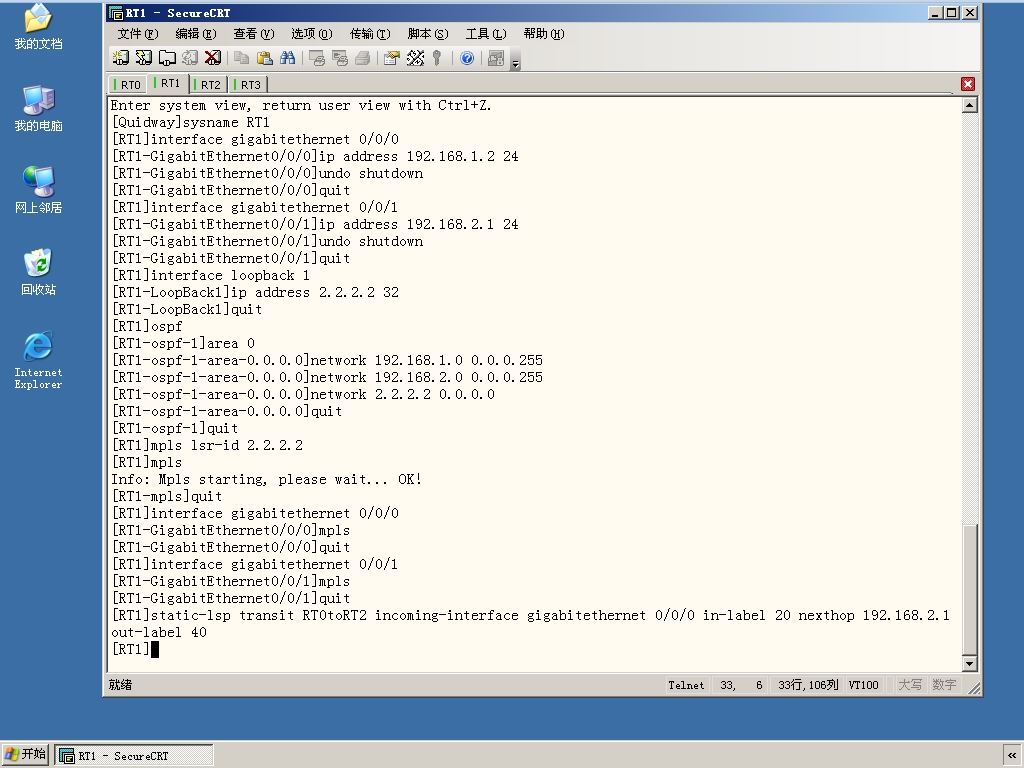Click the Internet Explorer desktop icon
The height and width of the screenshot is (768, 1024).
39,360
